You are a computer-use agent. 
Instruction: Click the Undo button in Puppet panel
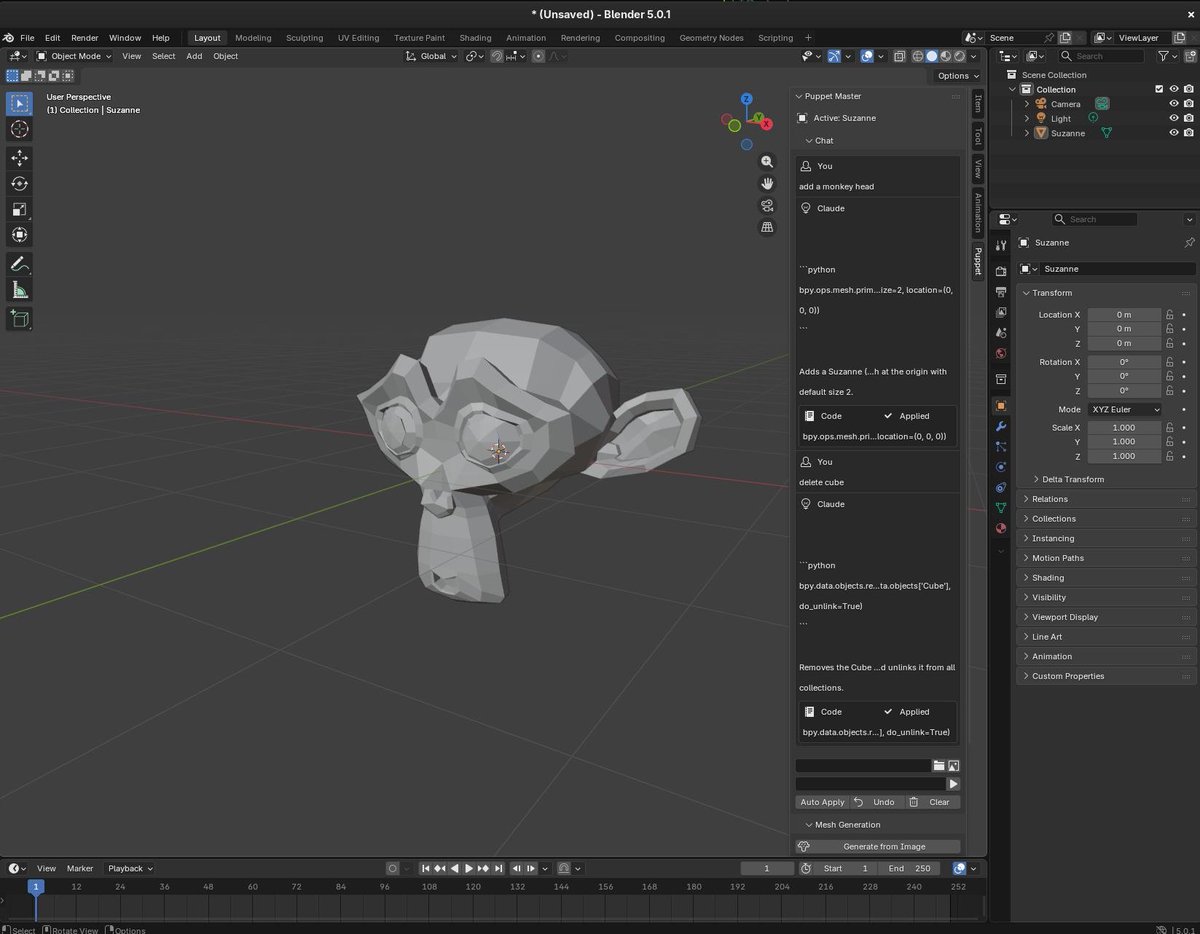tap(876, 802)
